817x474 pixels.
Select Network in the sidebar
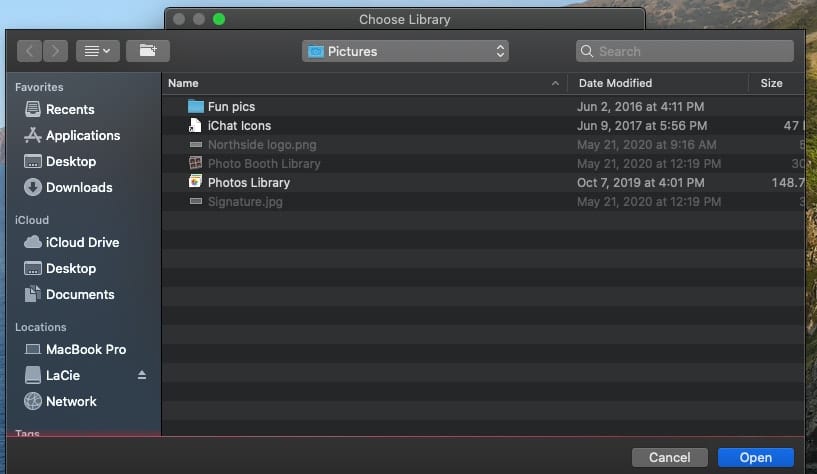pos(71,401)
